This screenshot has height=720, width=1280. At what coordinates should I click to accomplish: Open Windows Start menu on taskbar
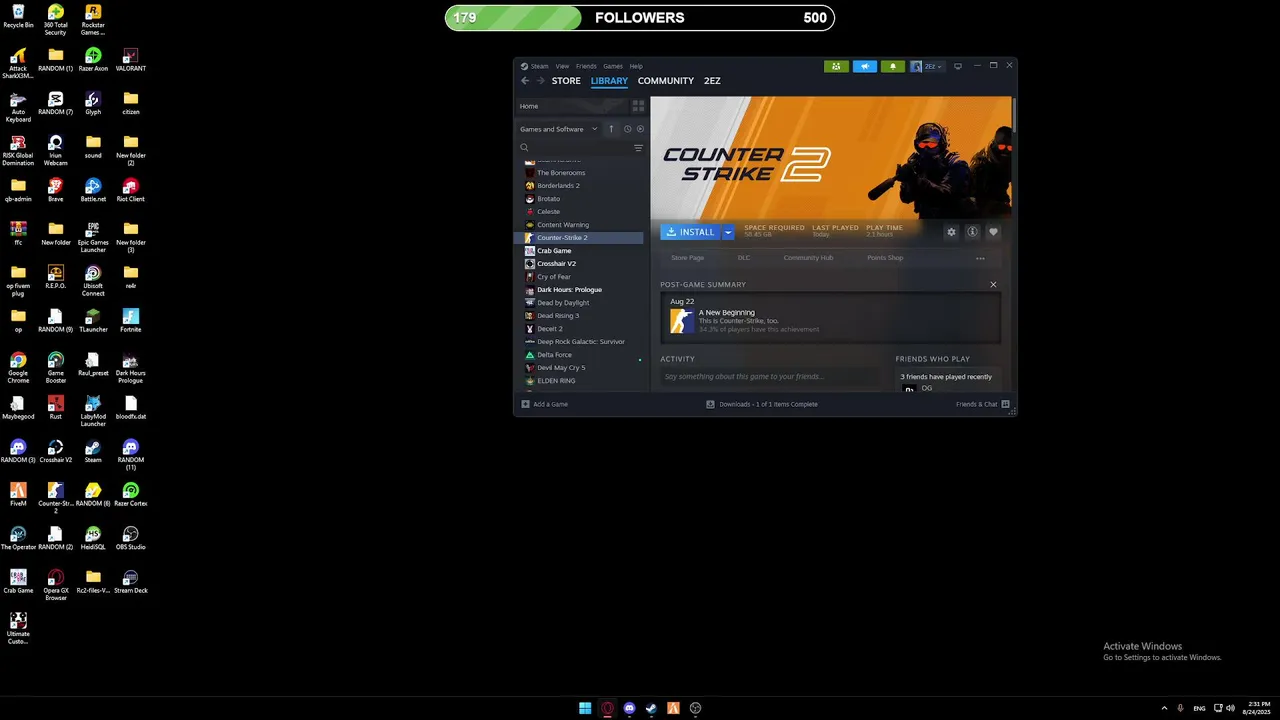click(x=585, y=708)
